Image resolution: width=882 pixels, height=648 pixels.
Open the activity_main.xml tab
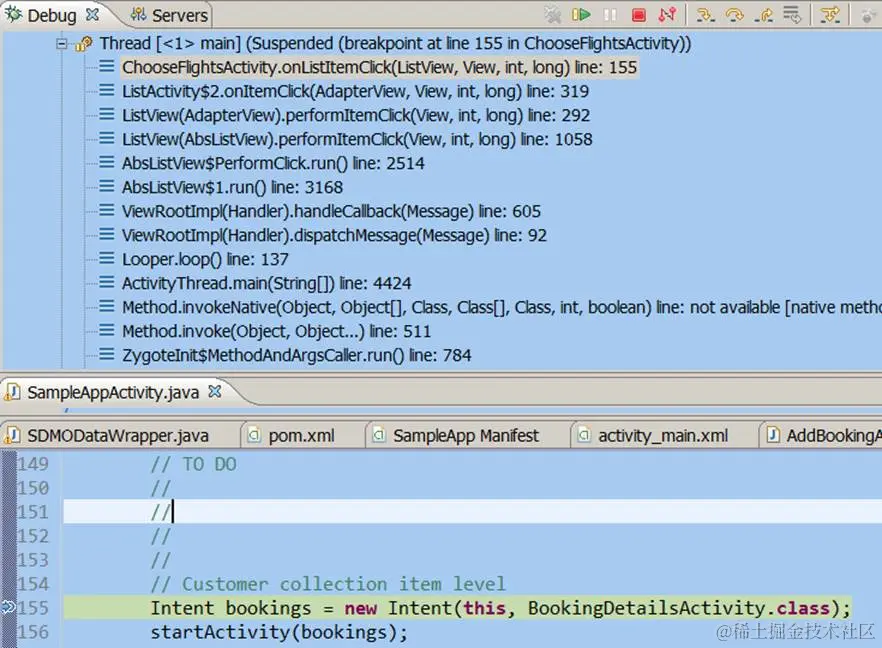[663, 435]
